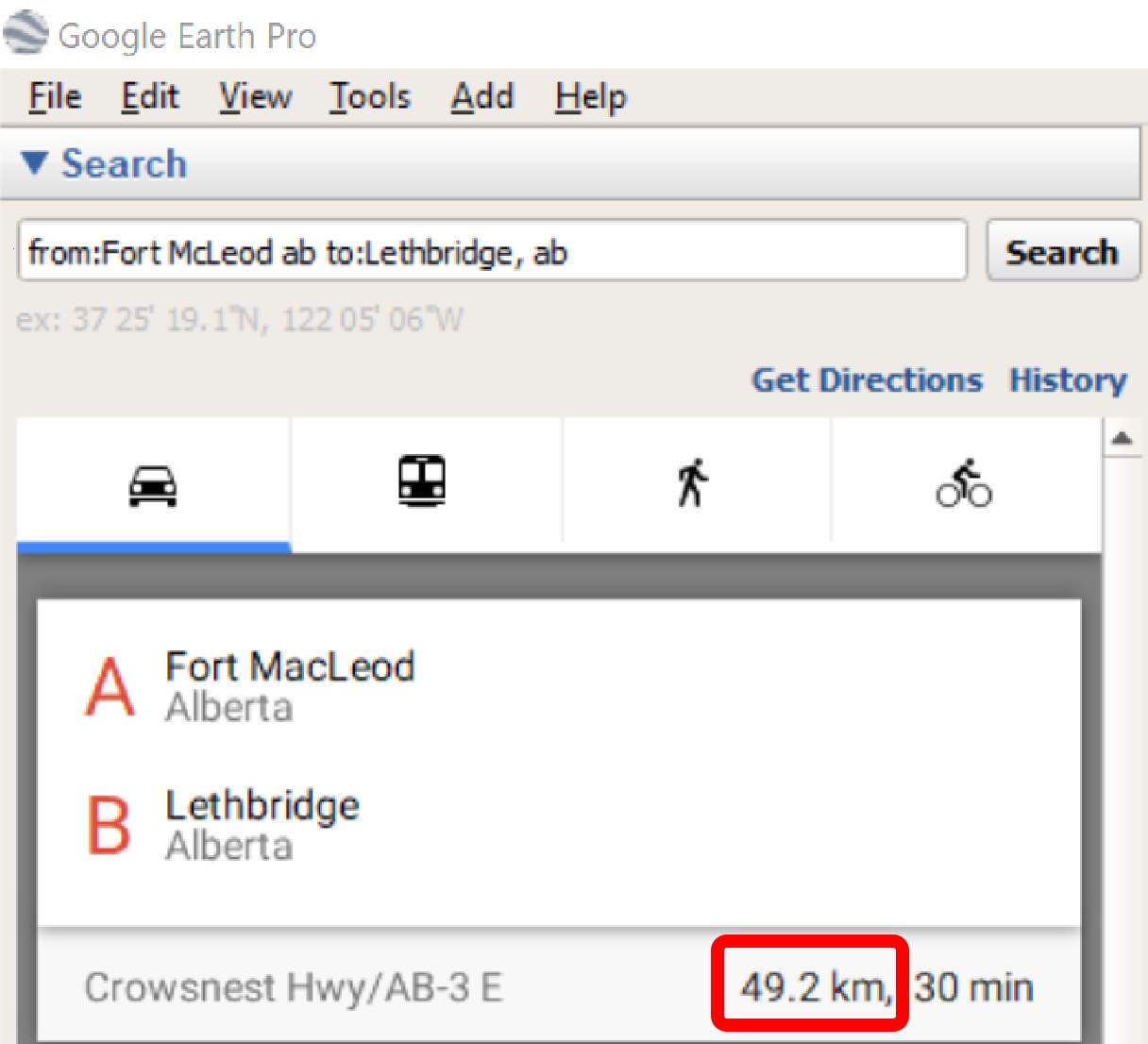Open the File menu
The width and height of the screenshot is (1148, 1044).
pyautogui.click(x=55, y=97)
